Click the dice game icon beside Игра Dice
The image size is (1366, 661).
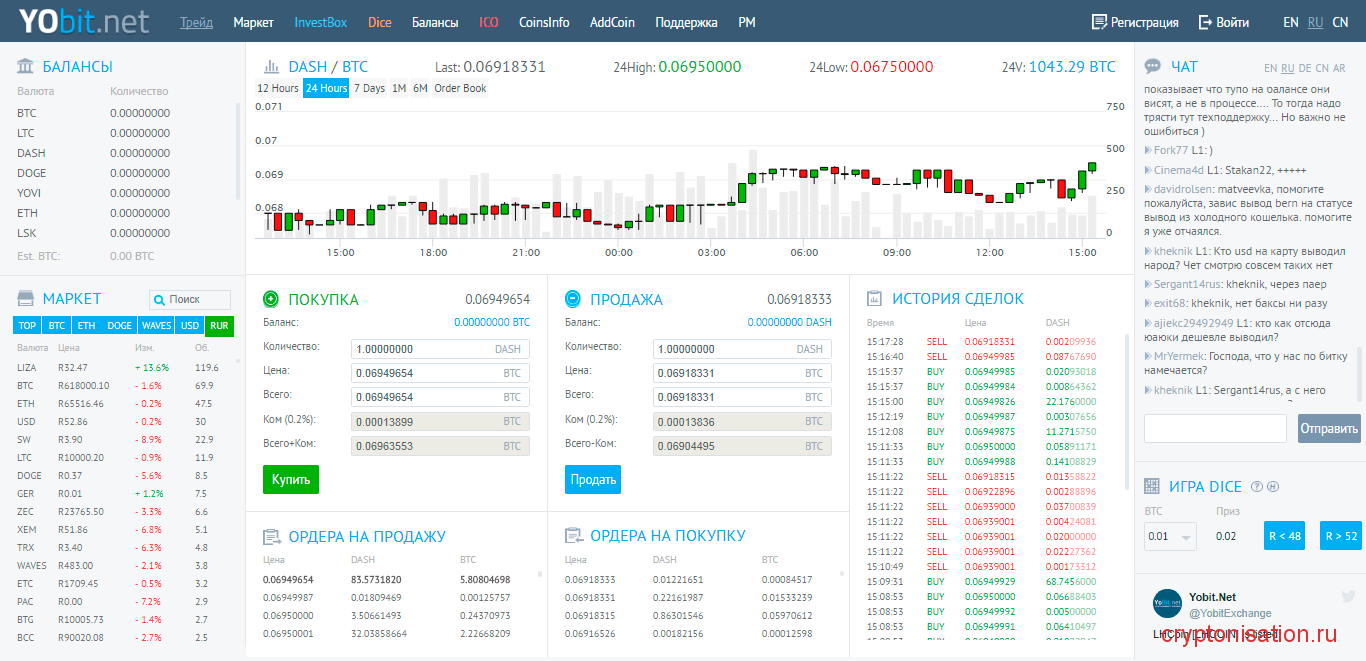[x=1153, y=487]
